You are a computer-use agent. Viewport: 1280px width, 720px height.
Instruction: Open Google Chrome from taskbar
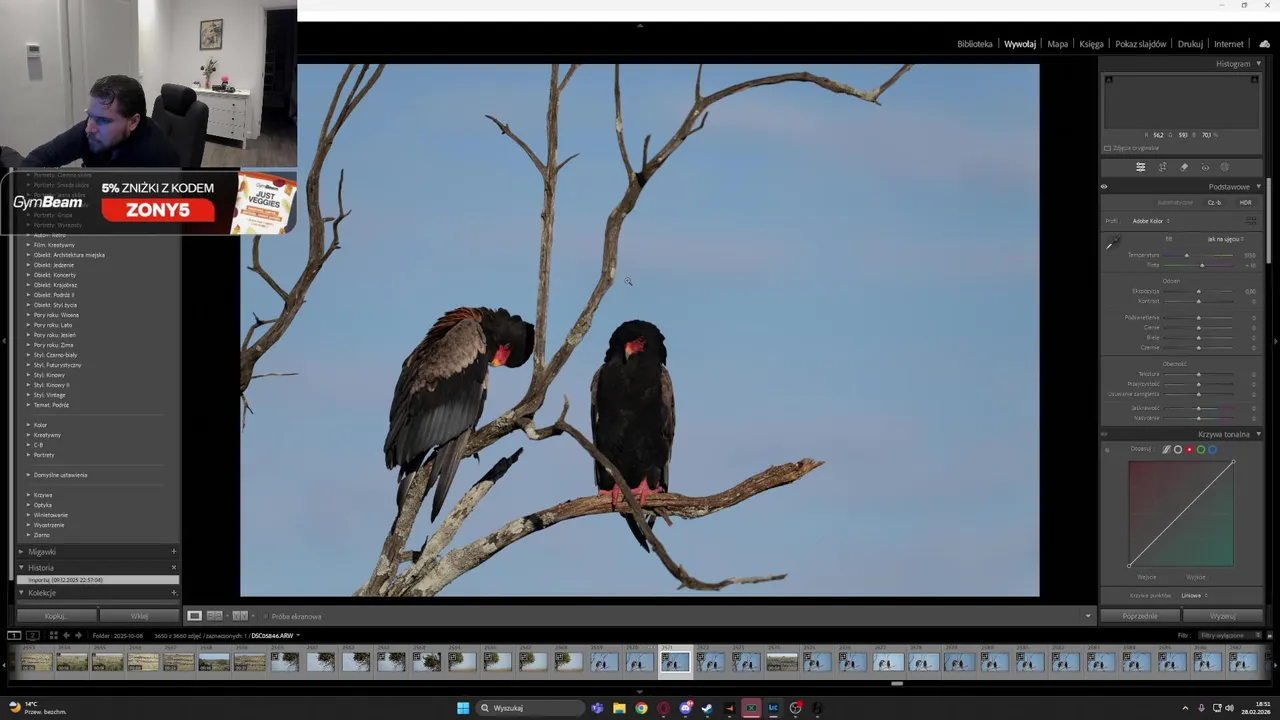(641, 708)
